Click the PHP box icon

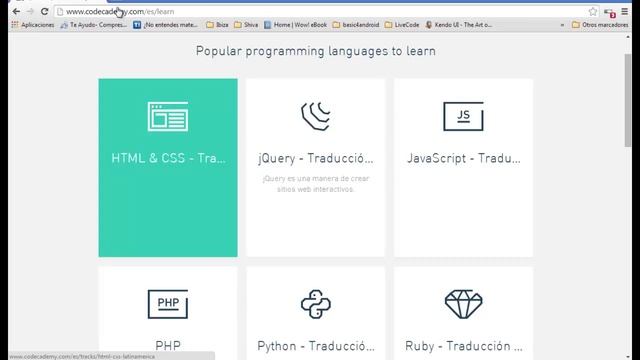coord(168,304)
